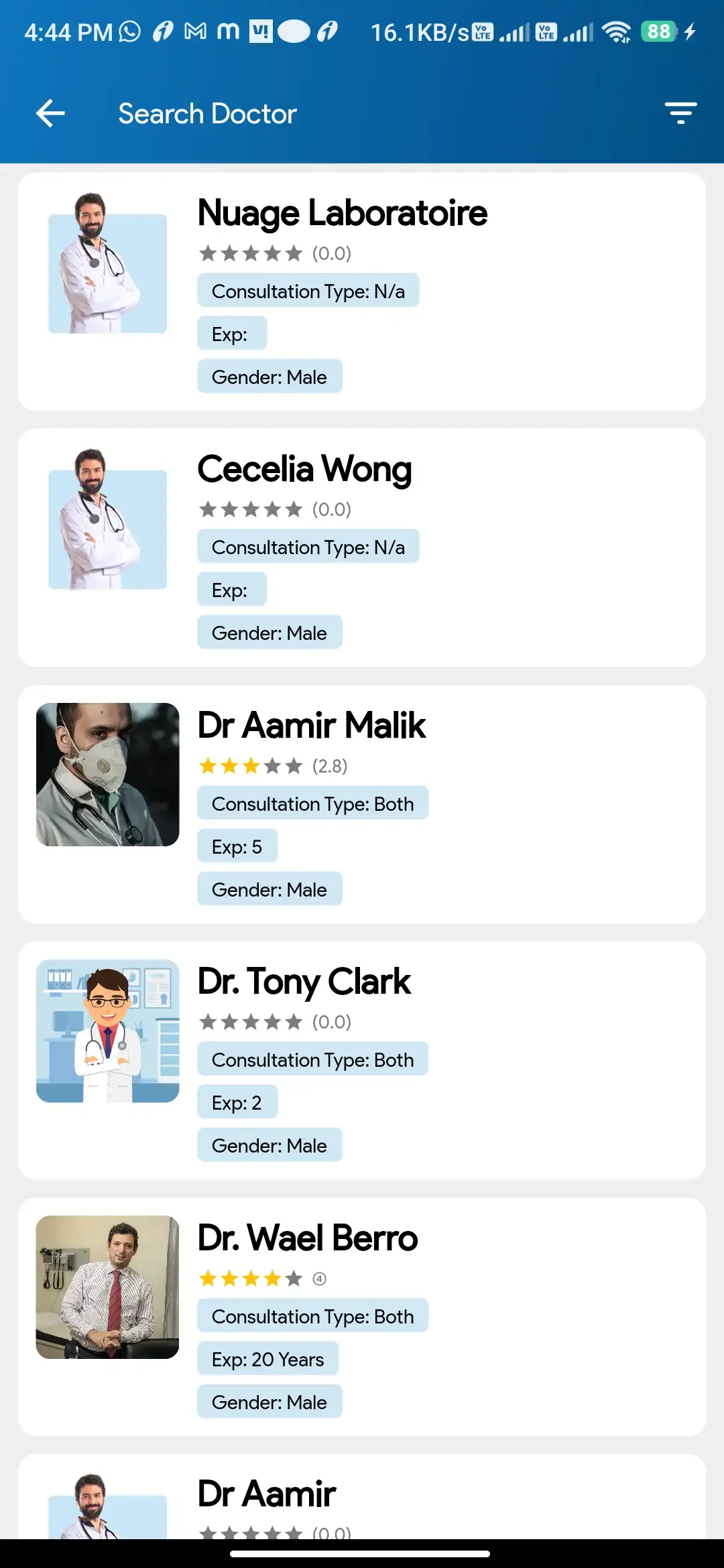Tap Dr. Tony Clark's cartoon avatar
Viewport: 724px width, 1568px height.
(x=107, y=1032)
